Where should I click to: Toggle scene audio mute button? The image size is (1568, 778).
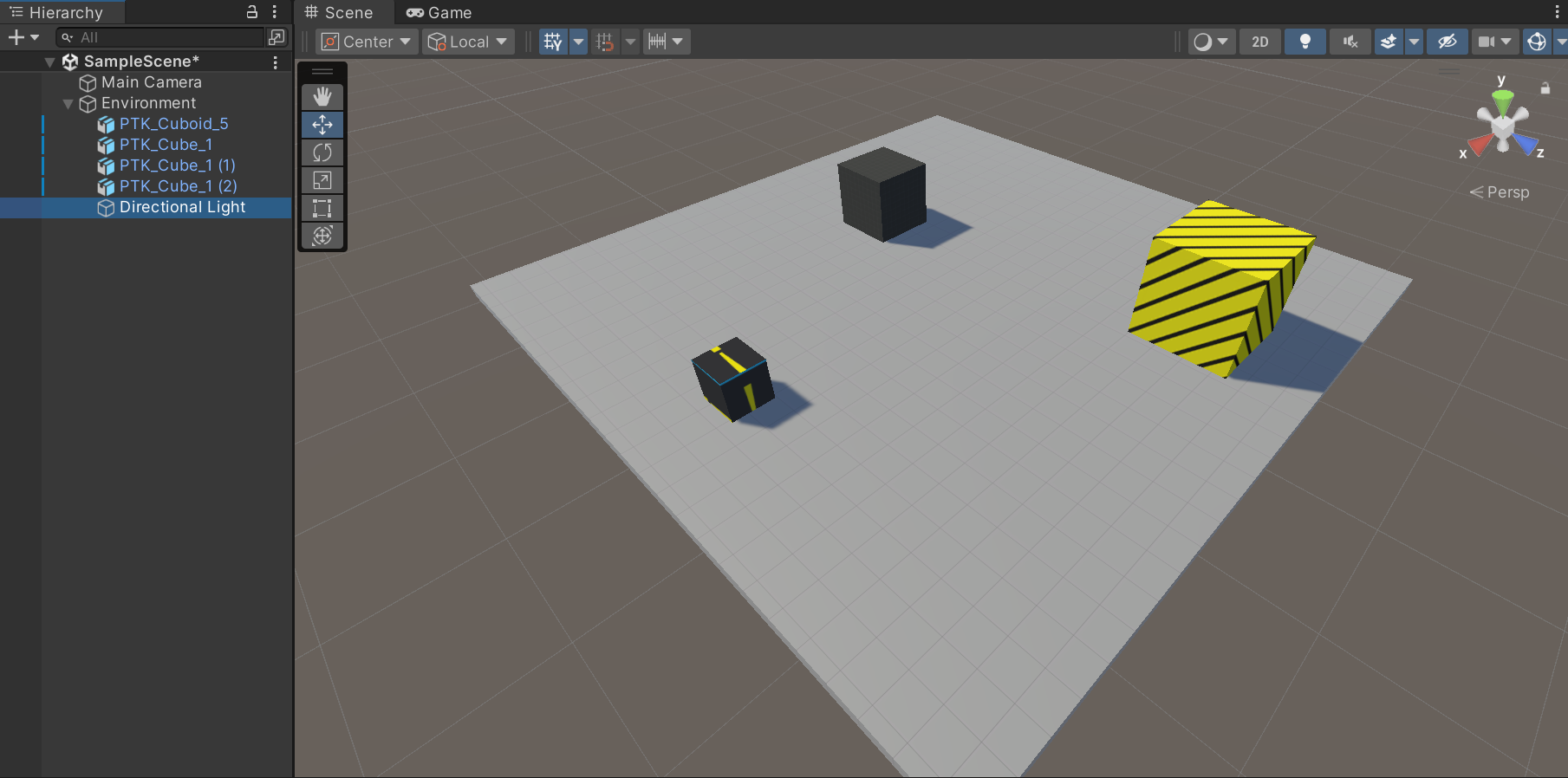[1350, 42]
